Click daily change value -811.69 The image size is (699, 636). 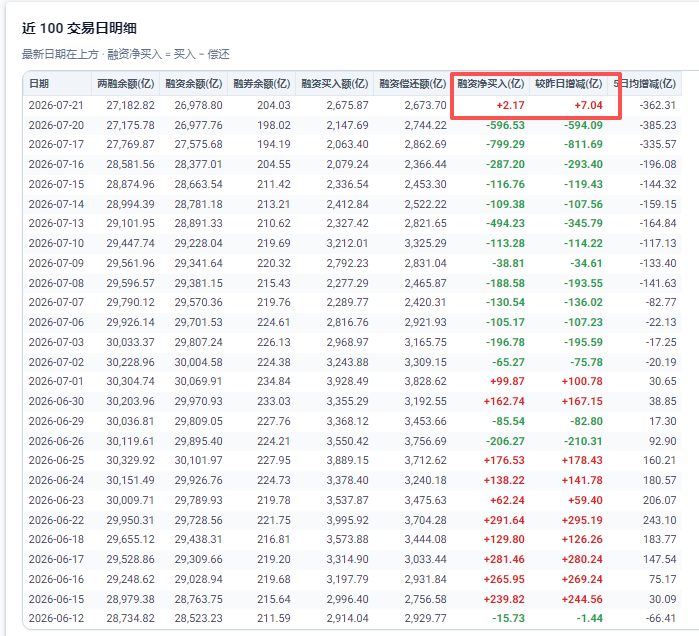pos(584,144)
